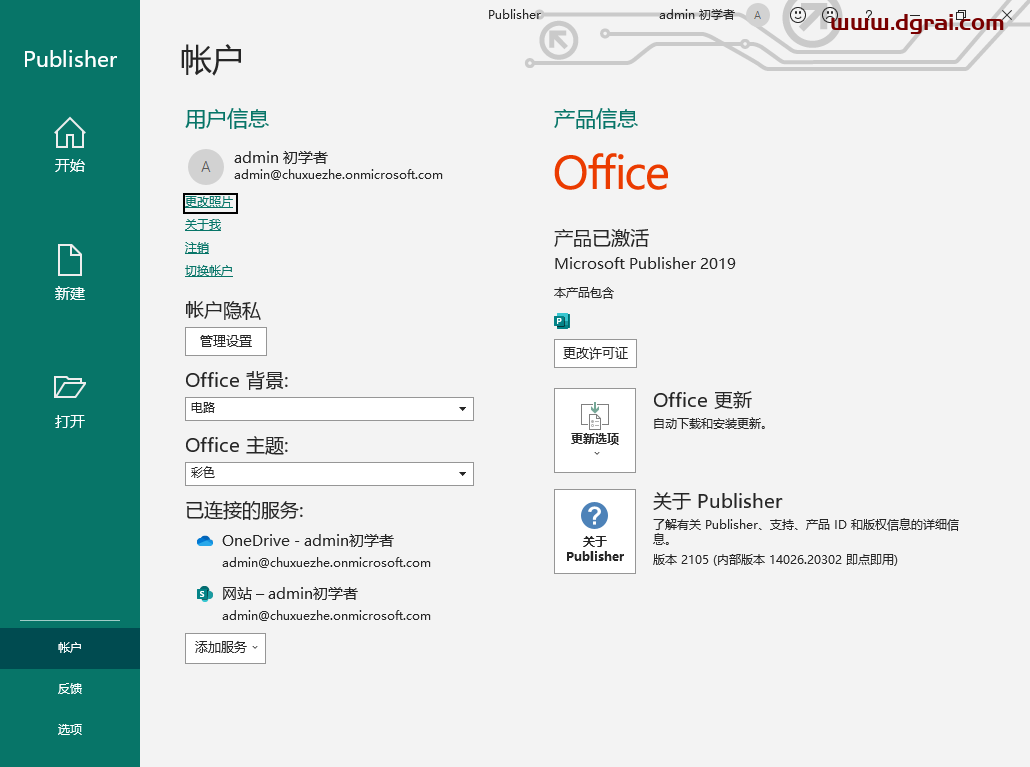The height and width of the screenshot is (767, 1030).
Task: Click the 管理设置 privacy button
Action: pyautogui.click(x=226, y=341)
